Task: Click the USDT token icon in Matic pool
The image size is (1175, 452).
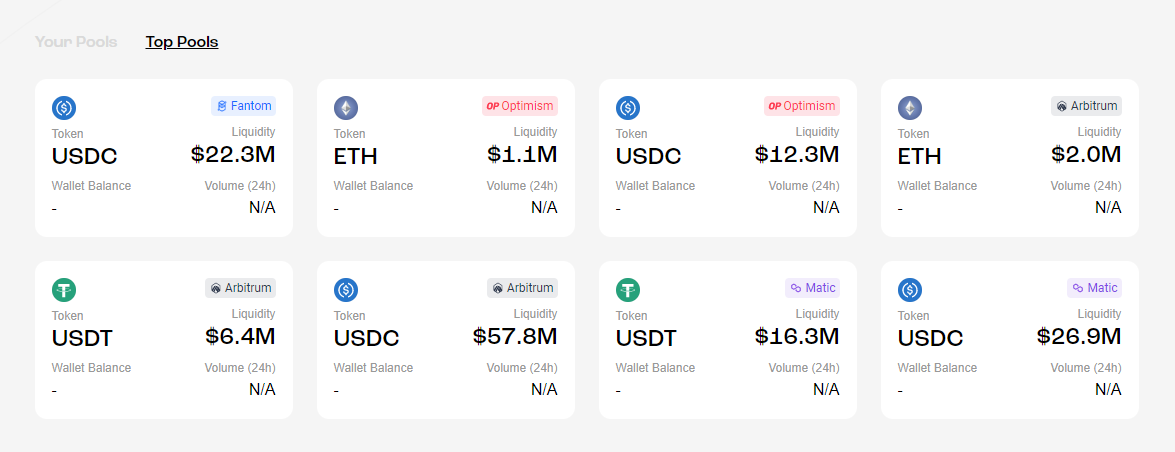Action: 628,290
